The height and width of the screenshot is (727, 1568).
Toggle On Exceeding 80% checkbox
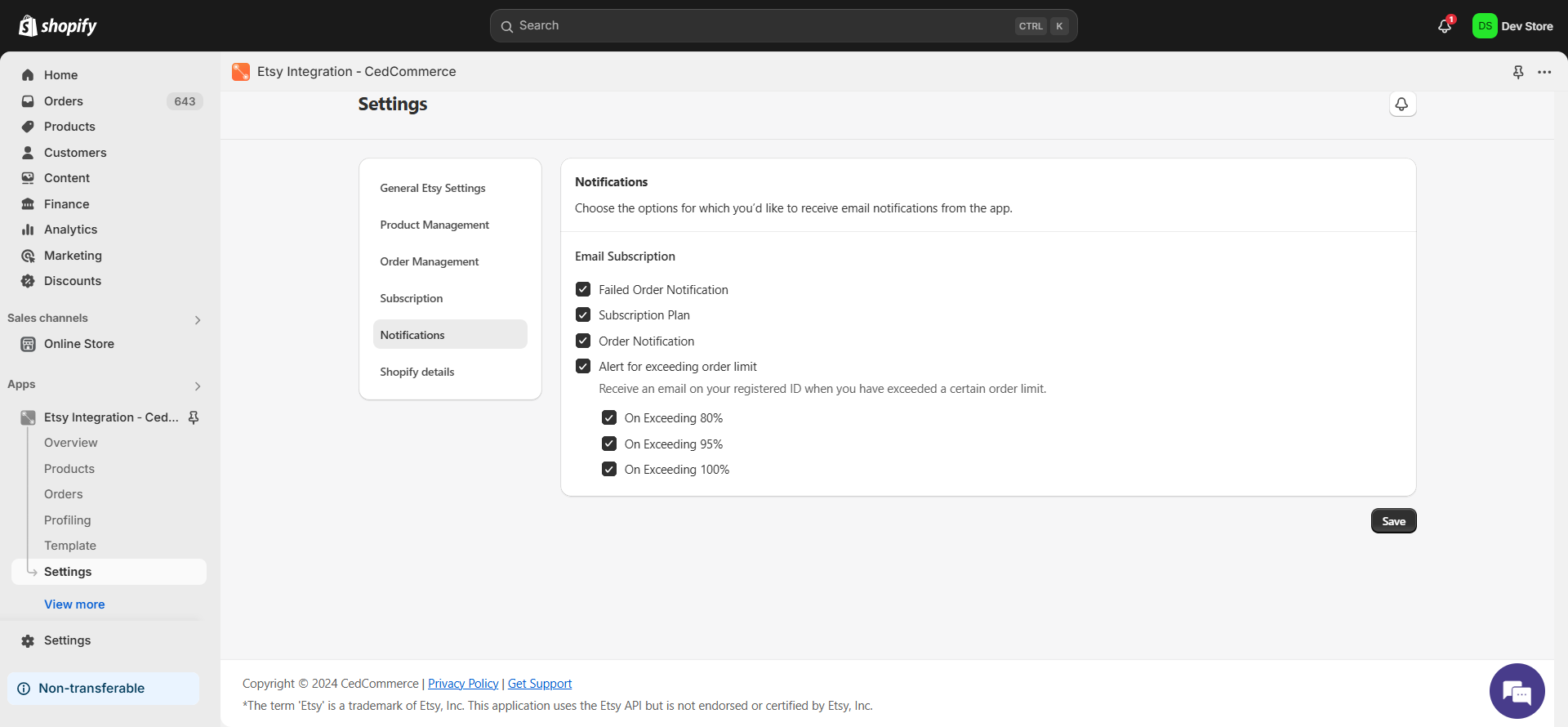pyautogui.click(x=609, y=418)
